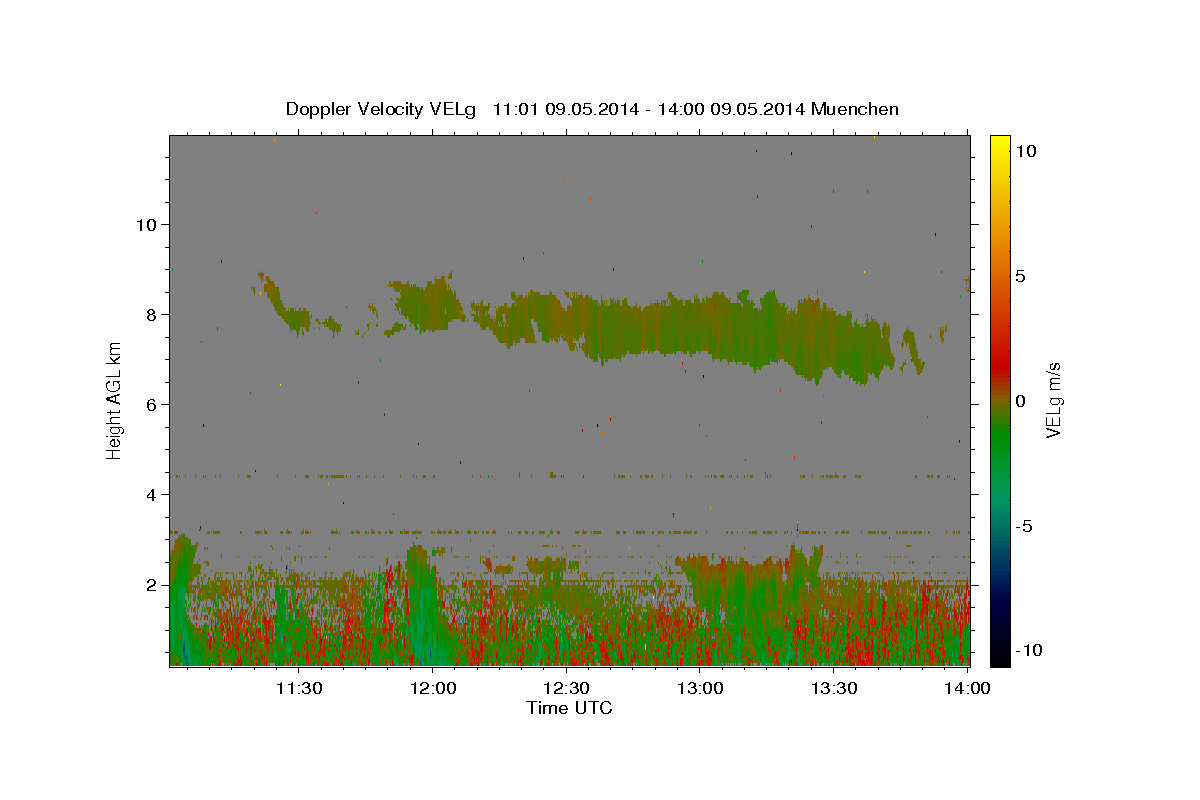The width and height of the screenshot is (1200, 800).
Task: Click the 'Muenchen' location in the title
Action: pyautogui.click(x=855, y=109)
